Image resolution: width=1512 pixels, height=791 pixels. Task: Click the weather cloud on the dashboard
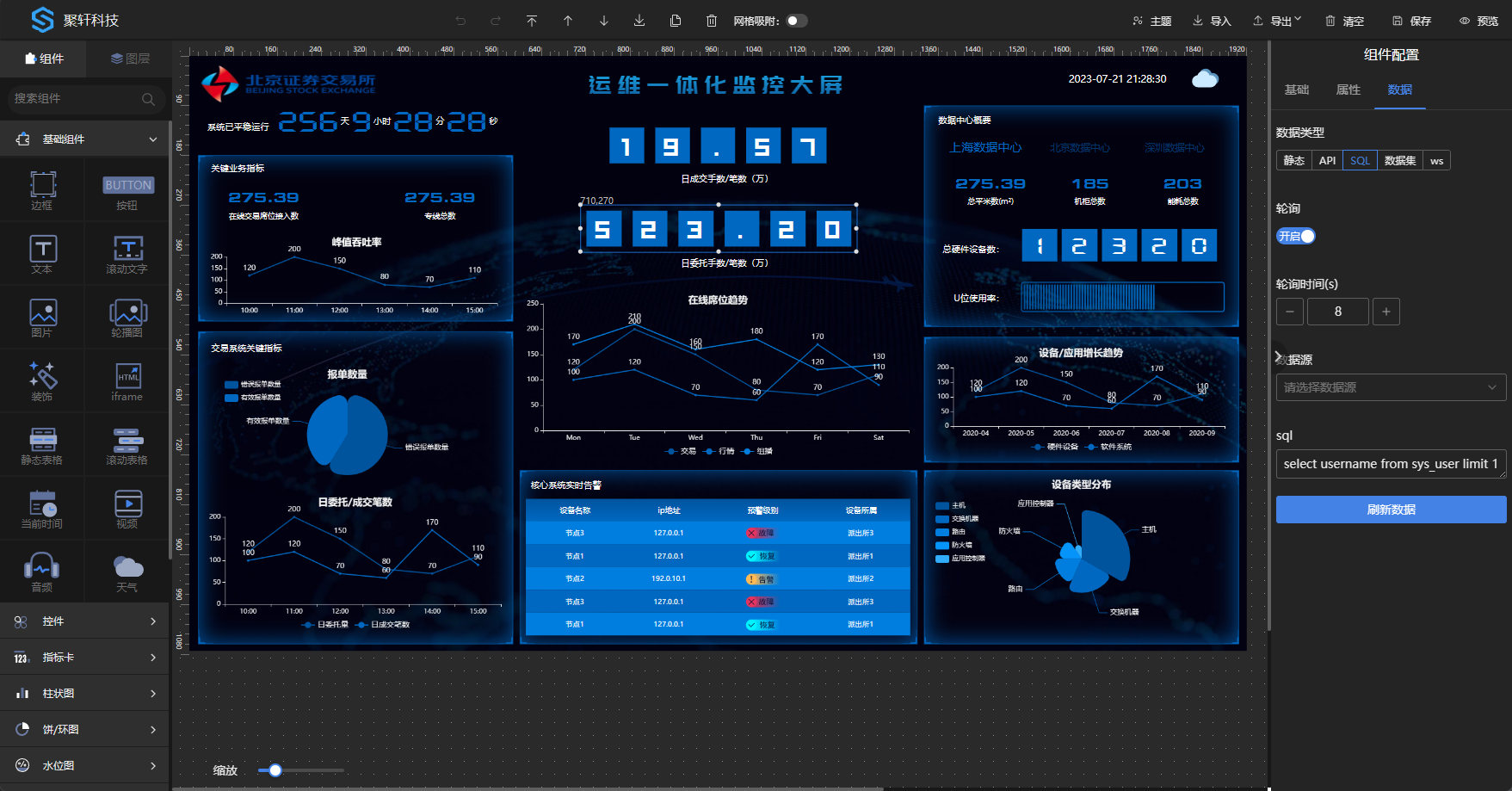coord(1205,79)
